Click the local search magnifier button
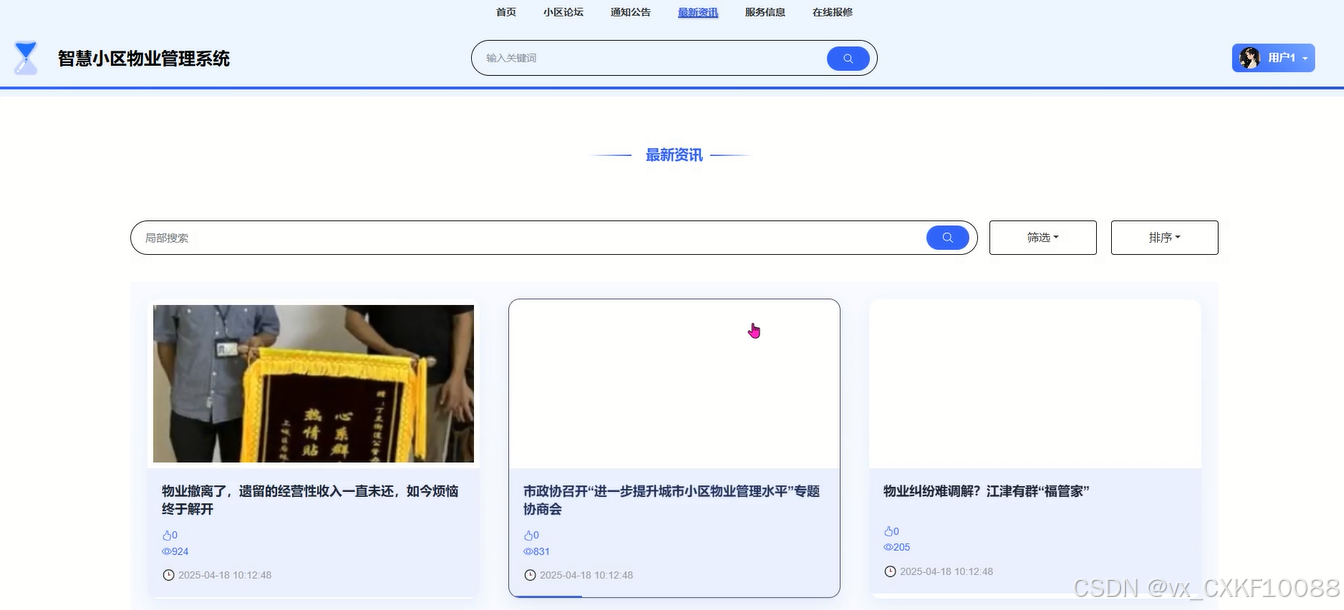The height and width of the screenshot is (610, 1344). coord(947,237)
